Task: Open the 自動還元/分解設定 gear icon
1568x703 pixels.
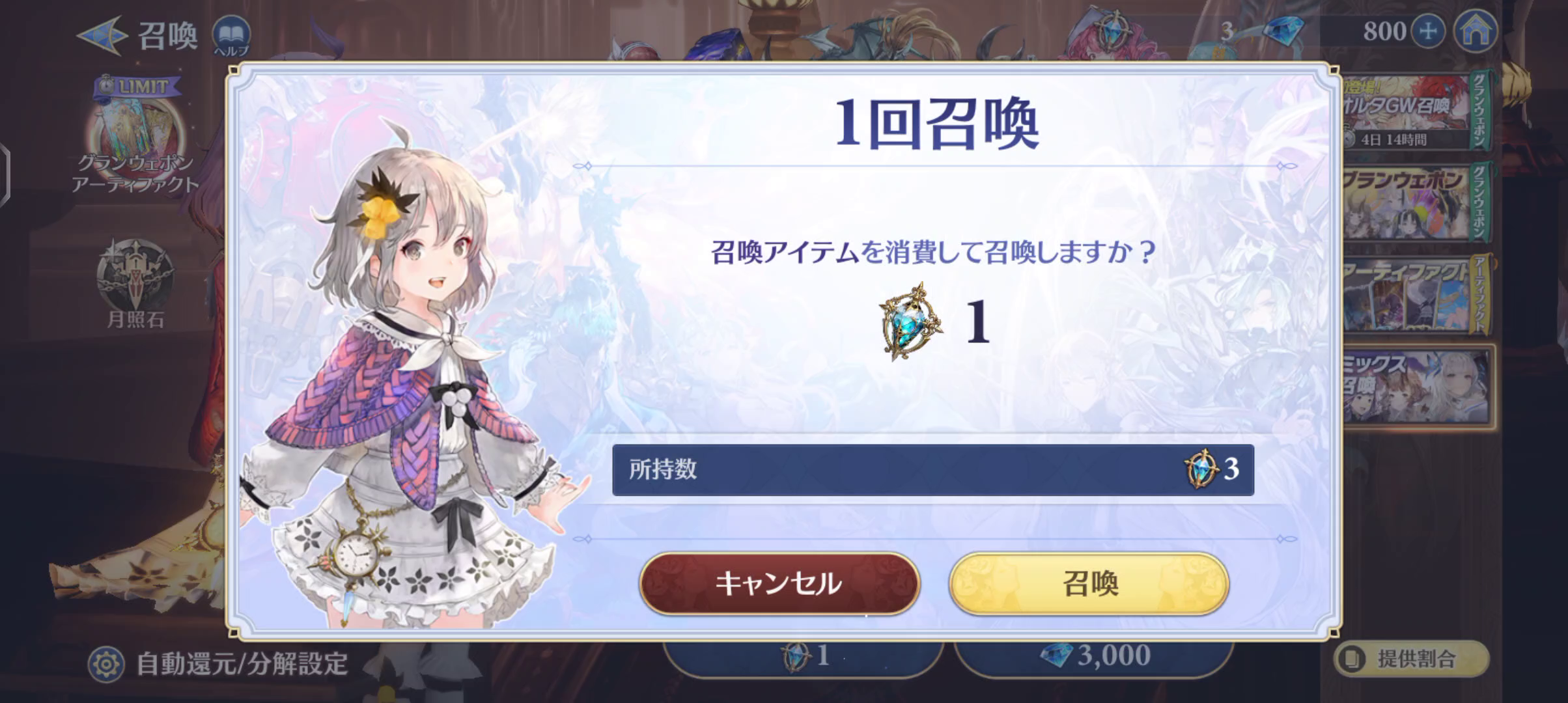Action: point(106,664)
